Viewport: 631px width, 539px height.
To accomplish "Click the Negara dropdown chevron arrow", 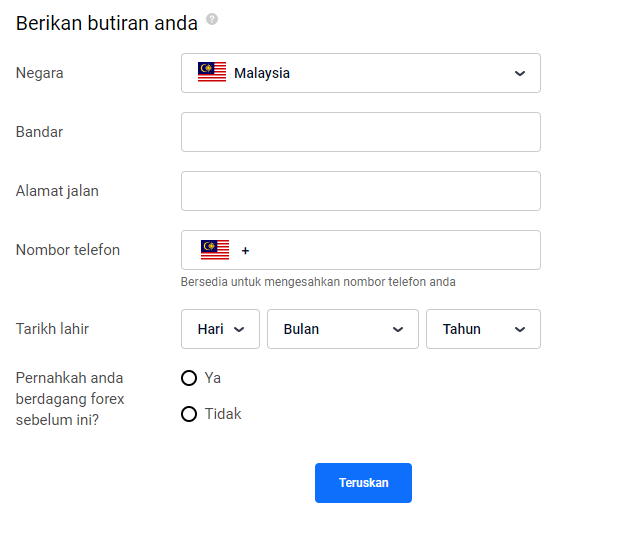I will (x=520, y=73).
